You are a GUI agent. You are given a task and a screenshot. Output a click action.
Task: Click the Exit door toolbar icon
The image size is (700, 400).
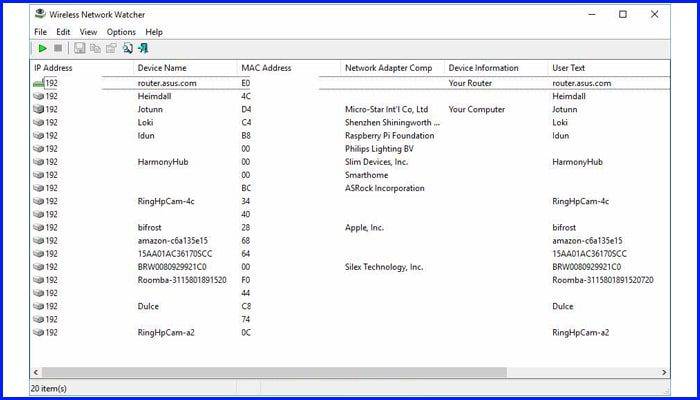pyautogui.click(x=143, y=48)
